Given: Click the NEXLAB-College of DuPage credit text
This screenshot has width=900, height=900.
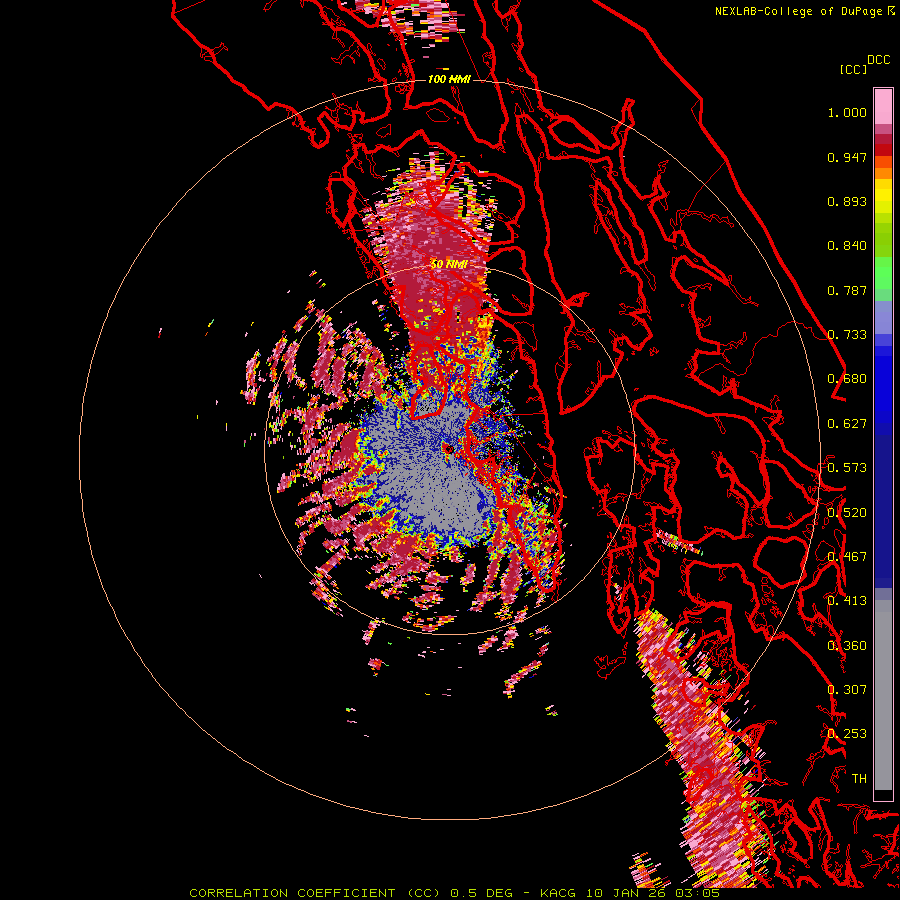Looking at the screenshot, I should click(x=800, y=11).
